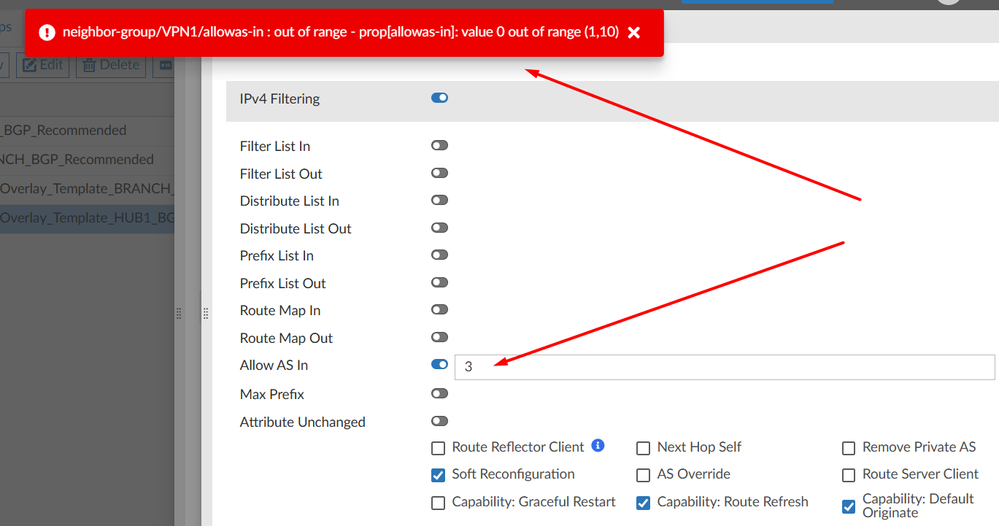Enable Distribute List In switch
999x526 pixels.
coord(439,200)
